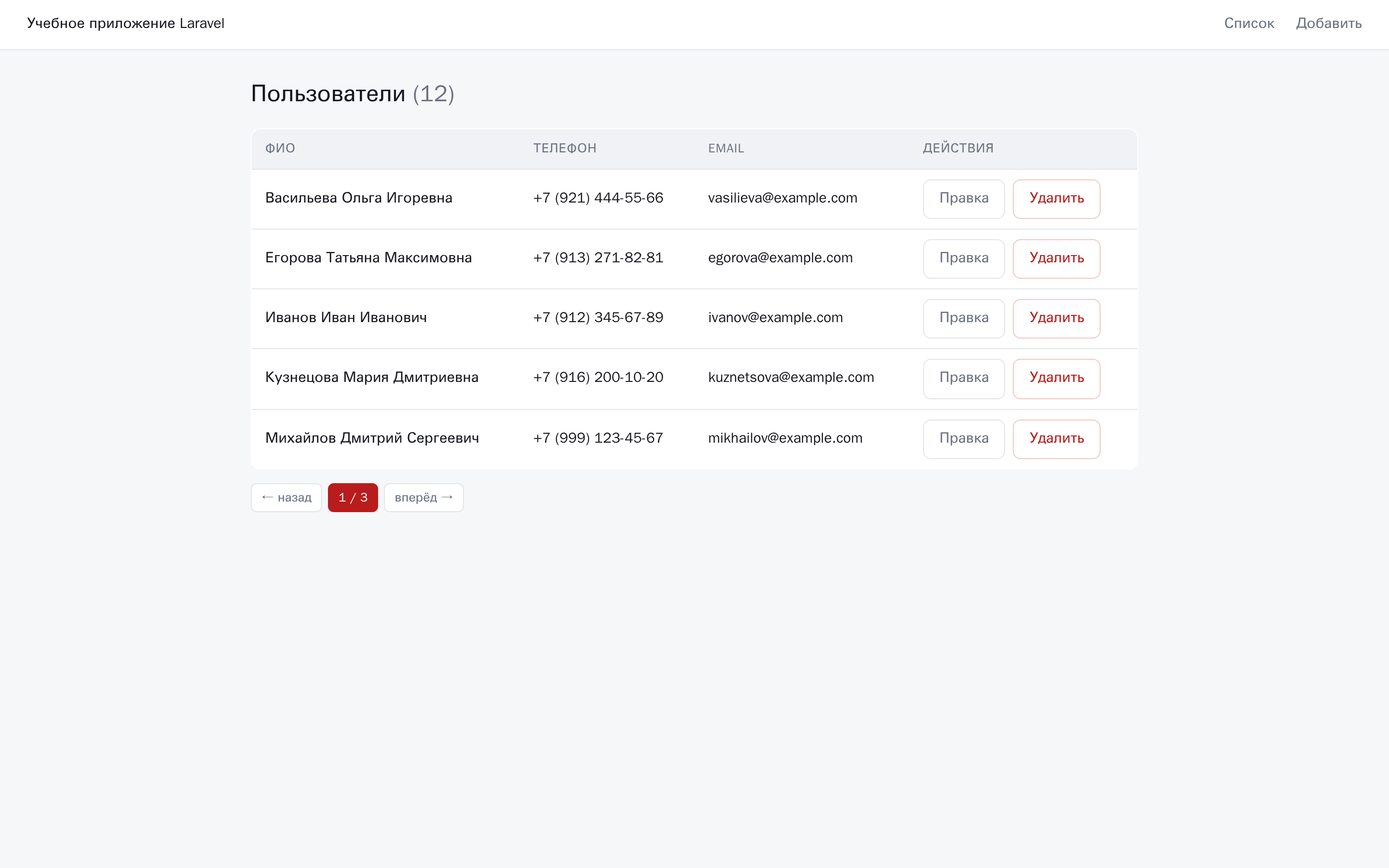Delete Михайлов Дмитрий Сергеевич user

tap(1056, 439)
